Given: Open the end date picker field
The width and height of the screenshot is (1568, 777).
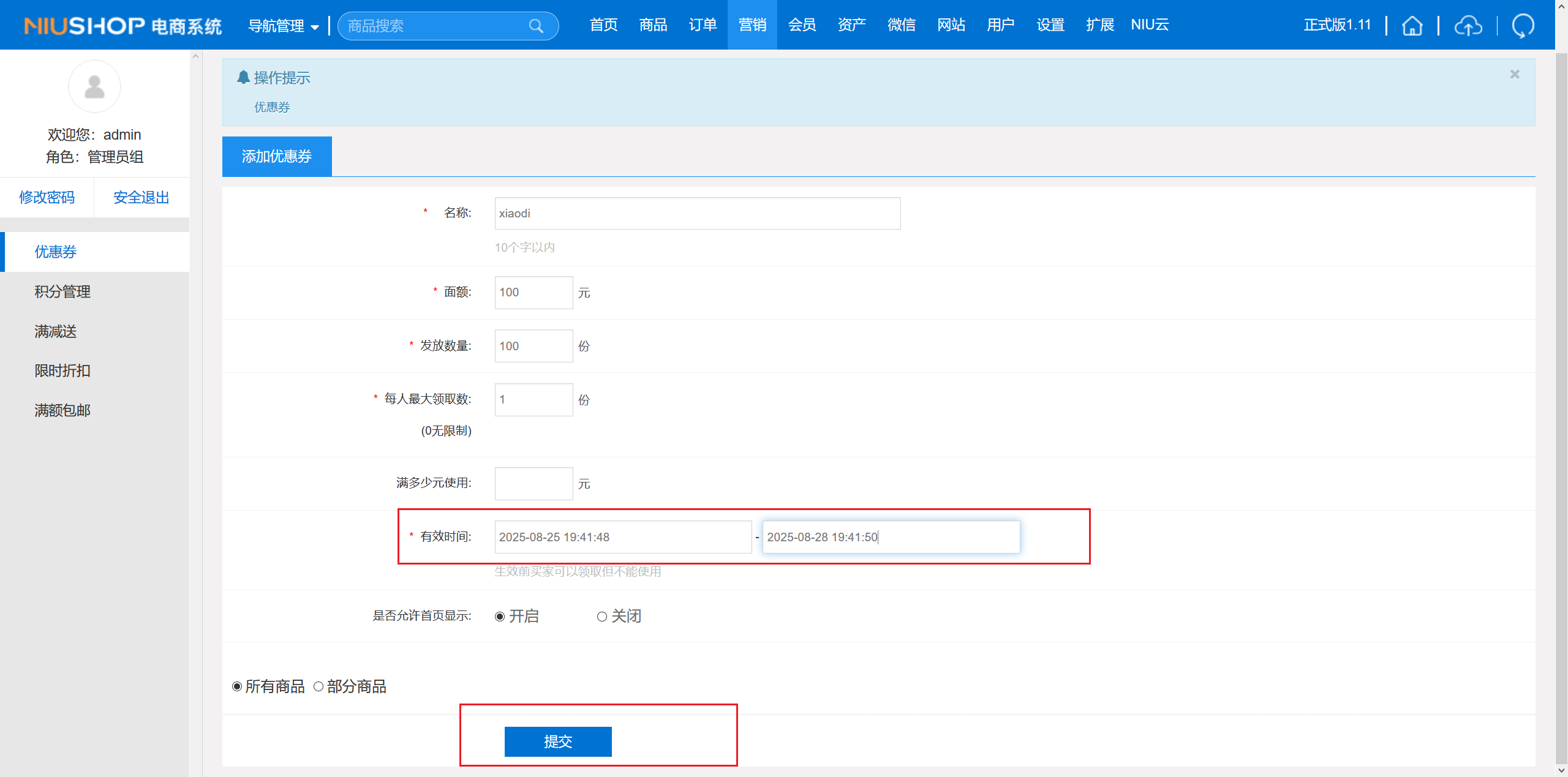Looking at the screenshot, I should [891, 537].
